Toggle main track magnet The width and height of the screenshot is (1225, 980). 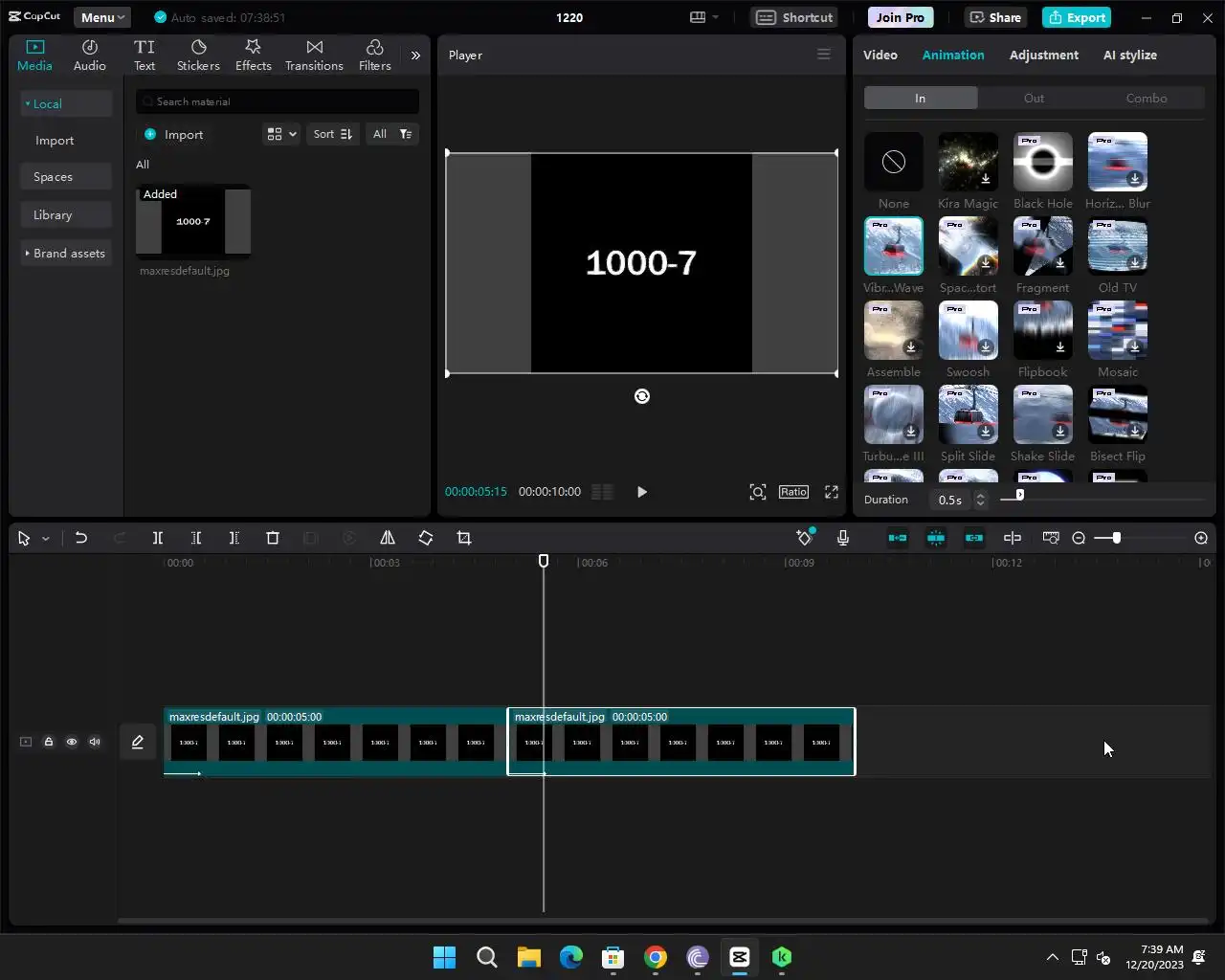(898, 538)
